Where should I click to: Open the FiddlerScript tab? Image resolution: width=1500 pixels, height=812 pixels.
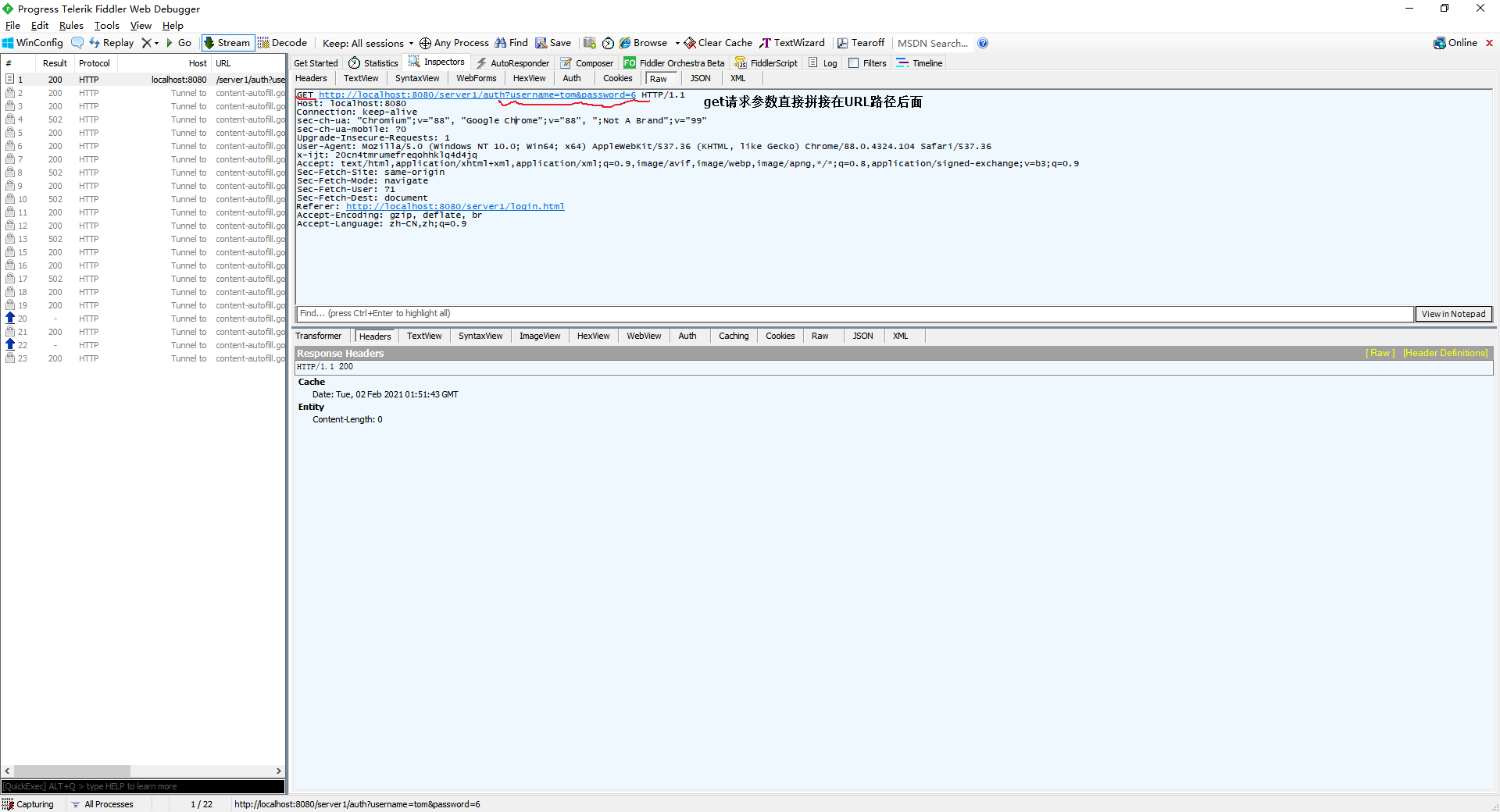pos(766,63)
